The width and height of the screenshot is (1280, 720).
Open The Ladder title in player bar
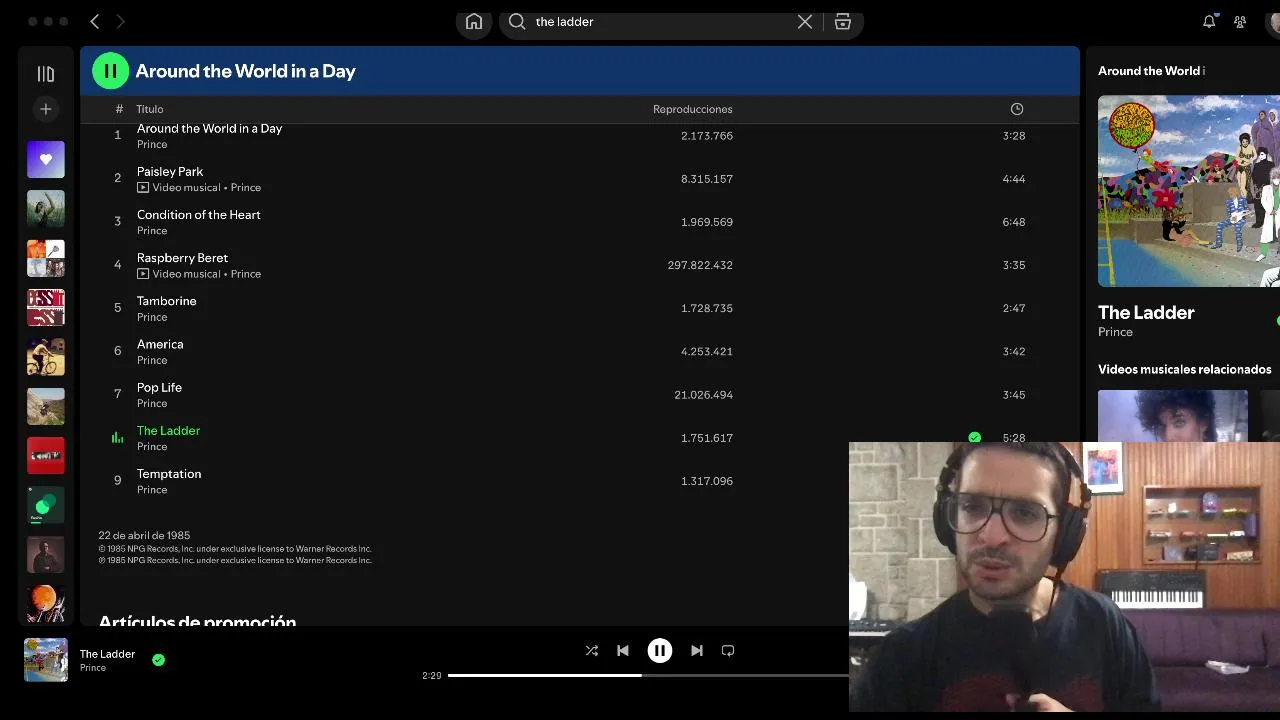(x=107, y=654)
